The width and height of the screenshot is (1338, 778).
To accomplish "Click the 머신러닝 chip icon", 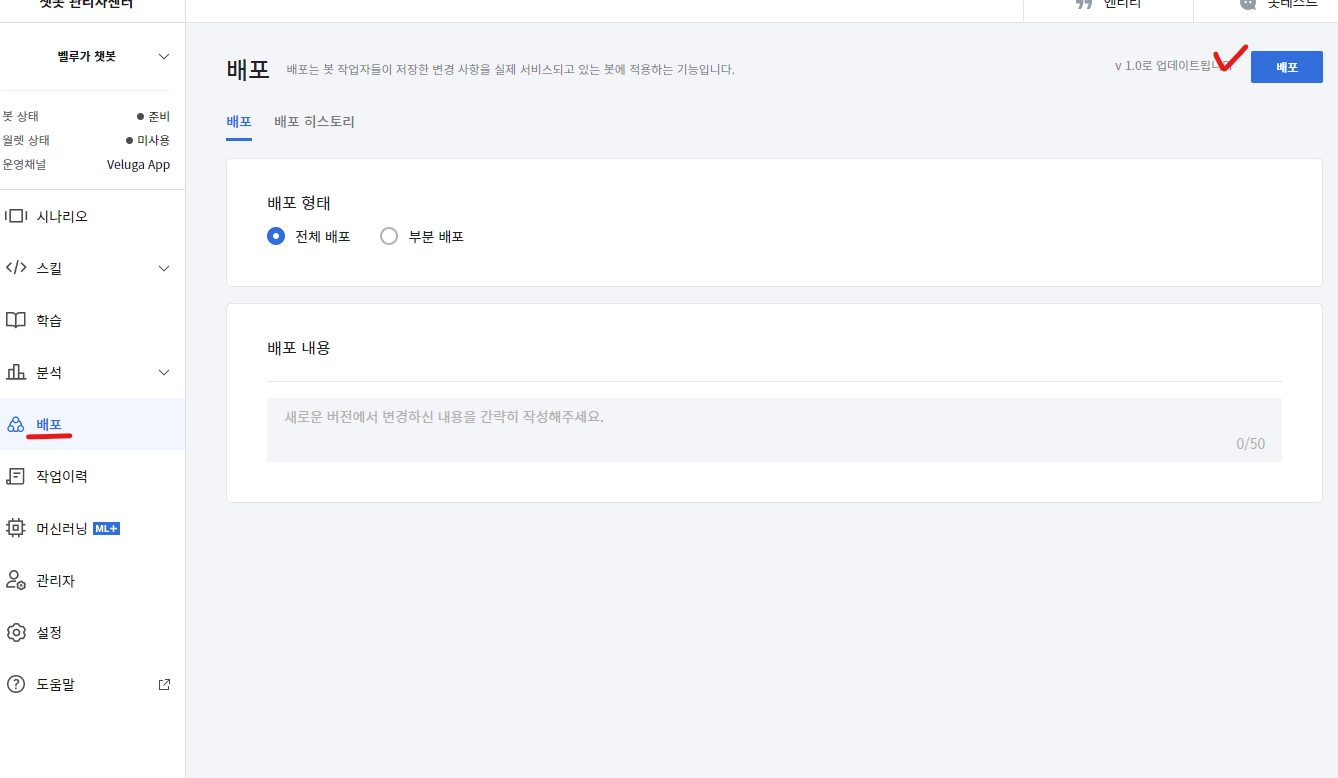I will point(16,528).
